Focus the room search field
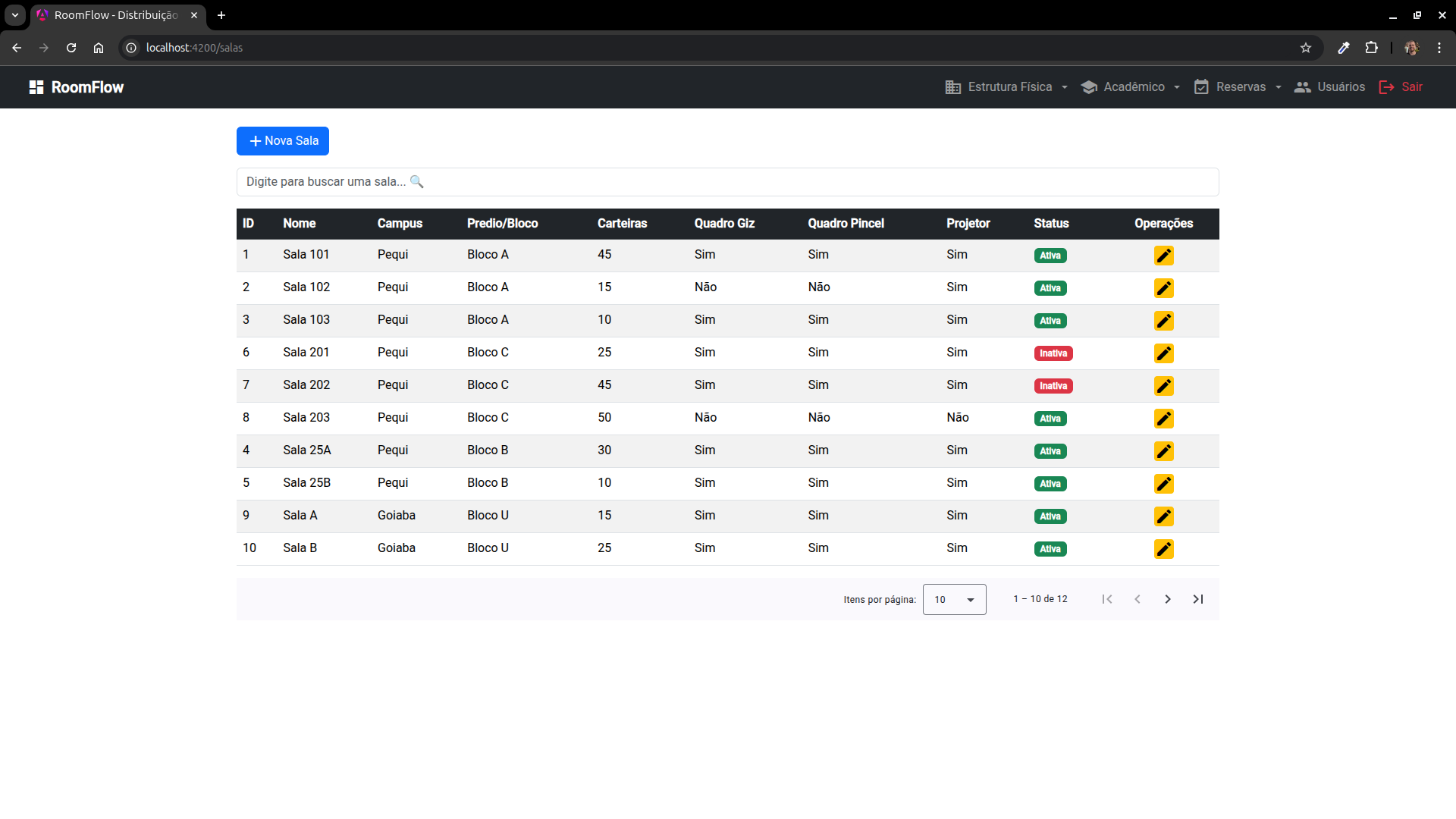1456x819 pixels. pos(726,182)
